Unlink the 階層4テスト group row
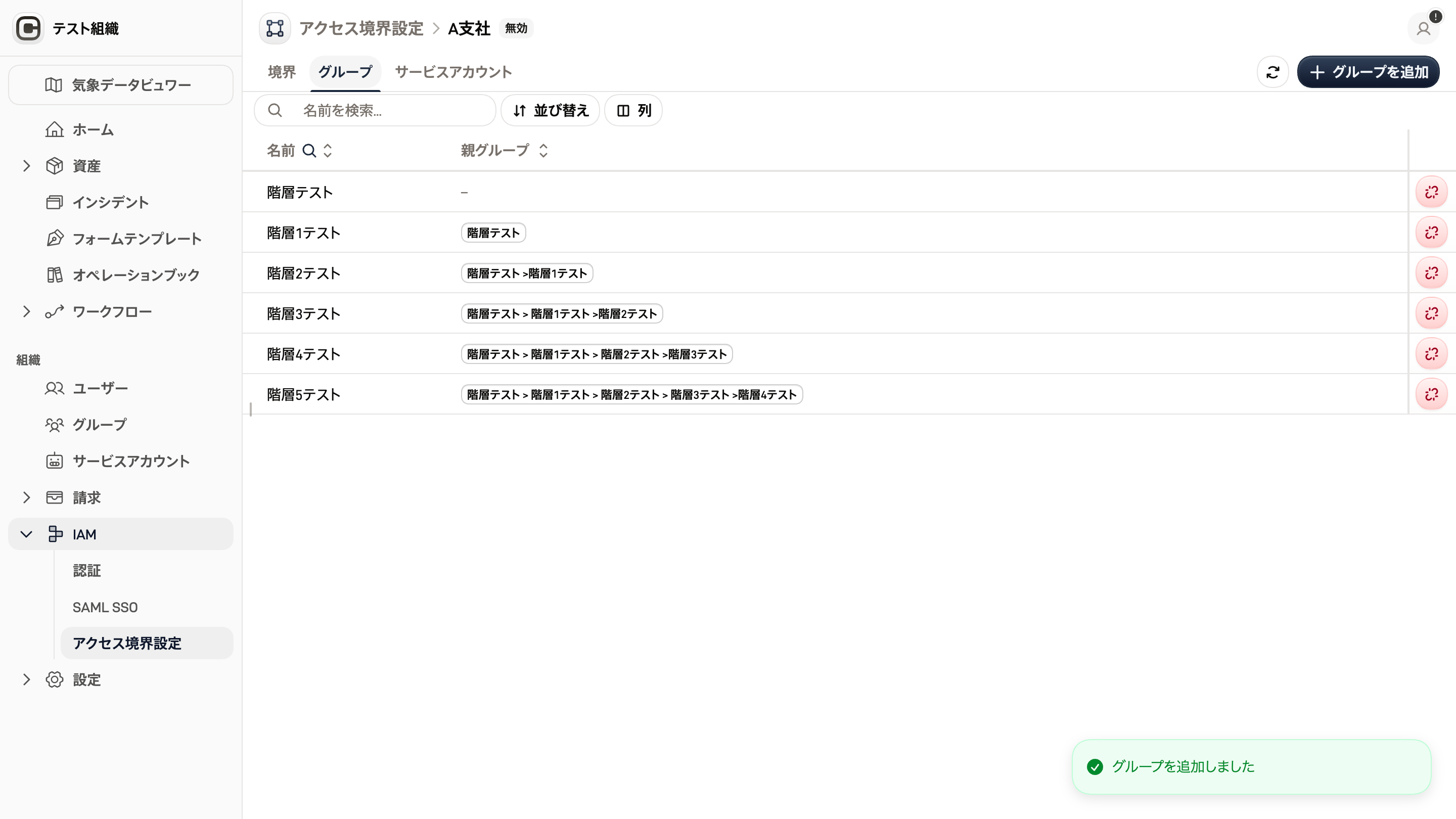Image resolution: width=1456 pixels, height=819 pixels. 1431,354
